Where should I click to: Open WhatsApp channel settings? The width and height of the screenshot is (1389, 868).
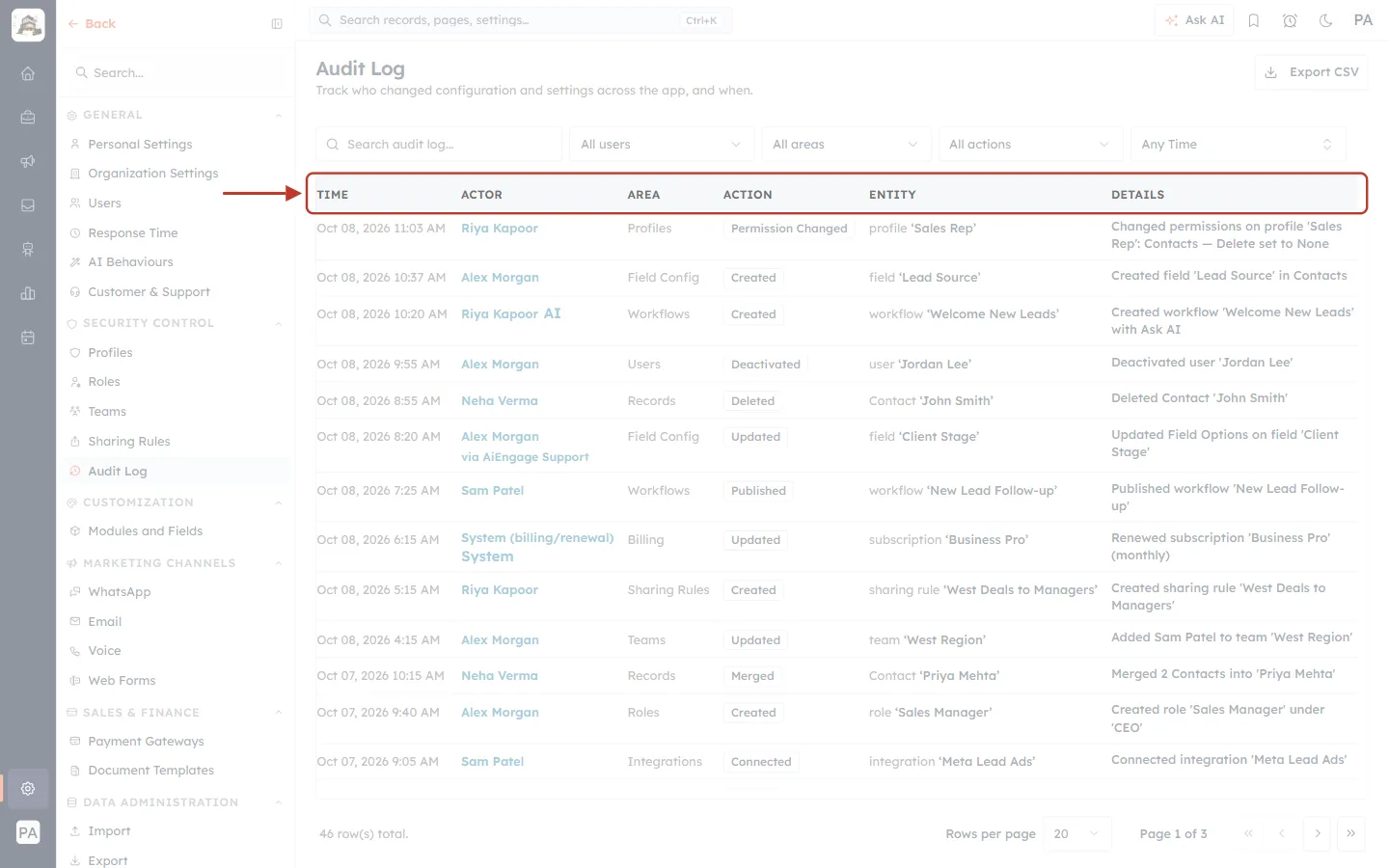click(x=119, y=592)
